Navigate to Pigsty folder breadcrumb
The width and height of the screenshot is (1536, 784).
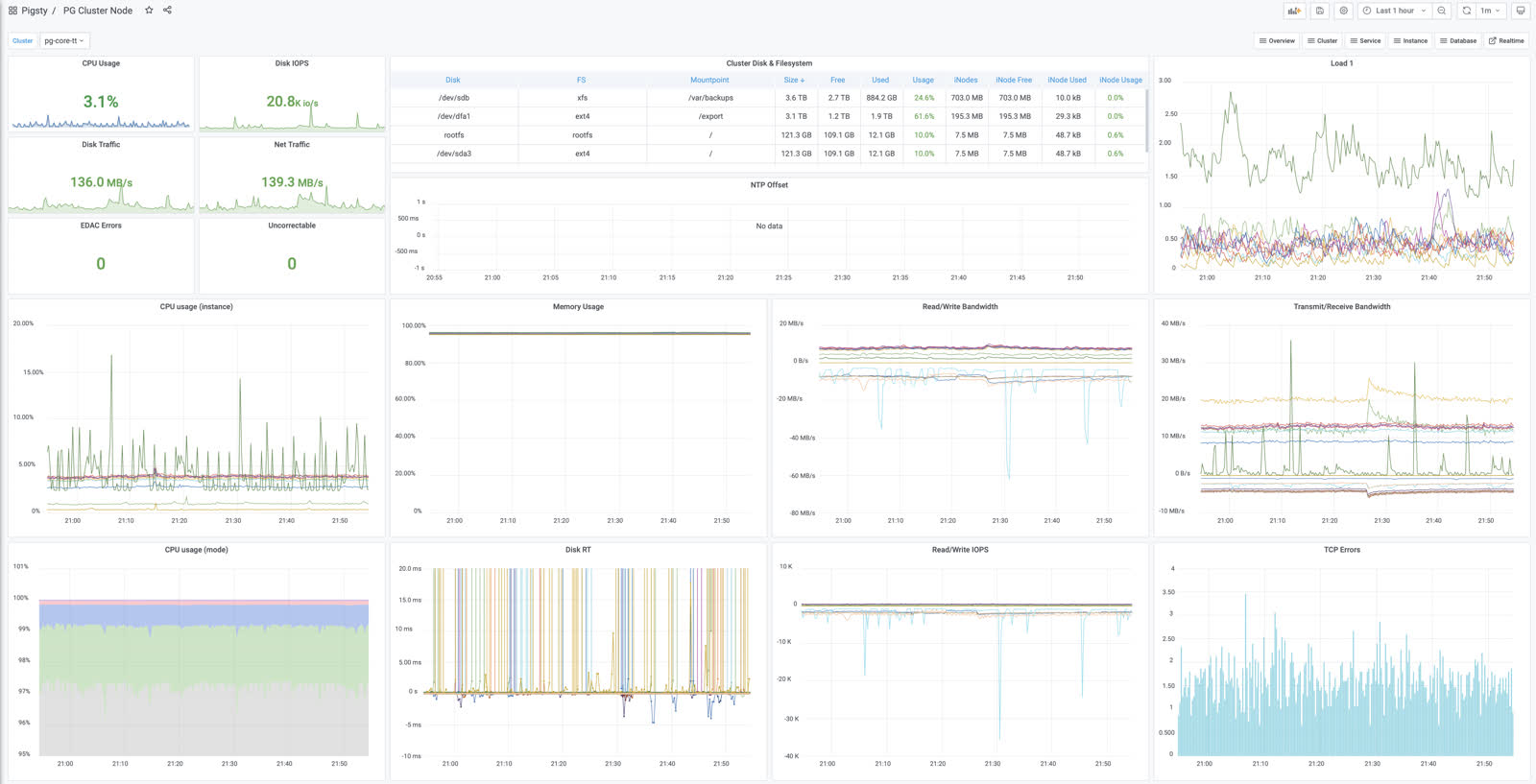[35, 11]
